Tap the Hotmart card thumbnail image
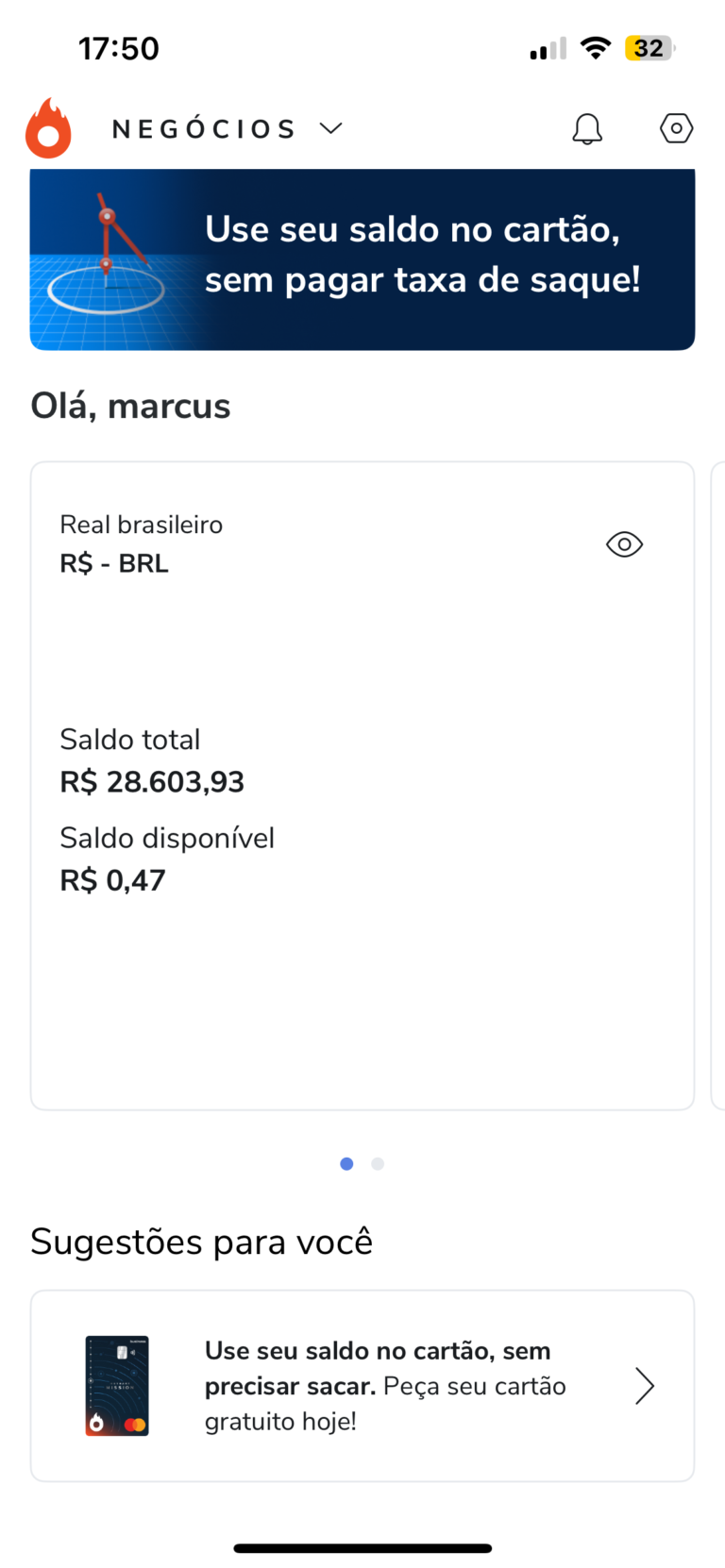This screenshot has height=1568, width=725. [117, 1385]
